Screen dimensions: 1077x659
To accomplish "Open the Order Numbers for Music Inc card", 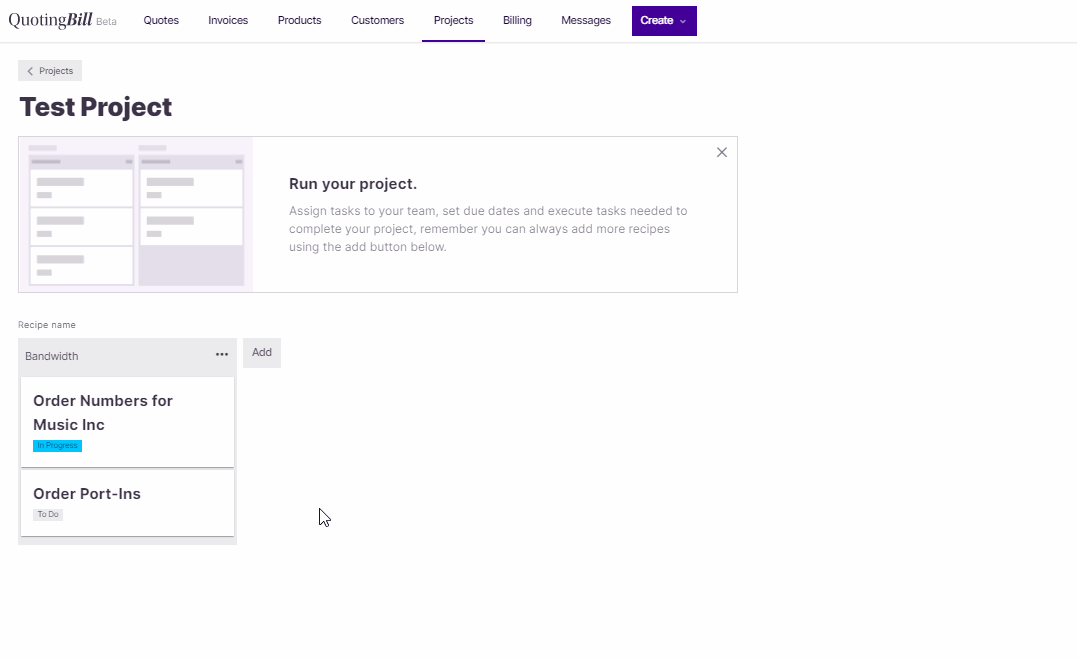I will point(127,422).
